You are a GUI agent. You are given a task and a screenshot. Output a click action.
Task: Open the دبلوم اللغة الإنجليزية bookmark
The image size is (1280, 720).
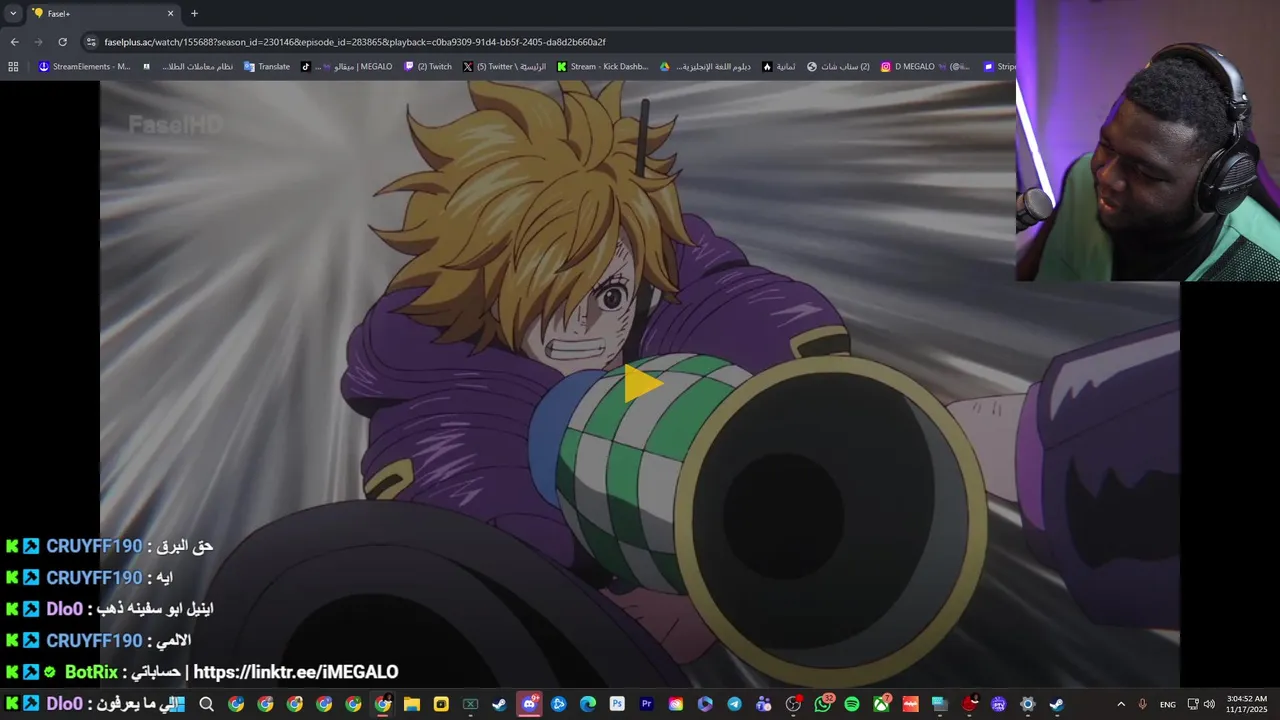705,67
